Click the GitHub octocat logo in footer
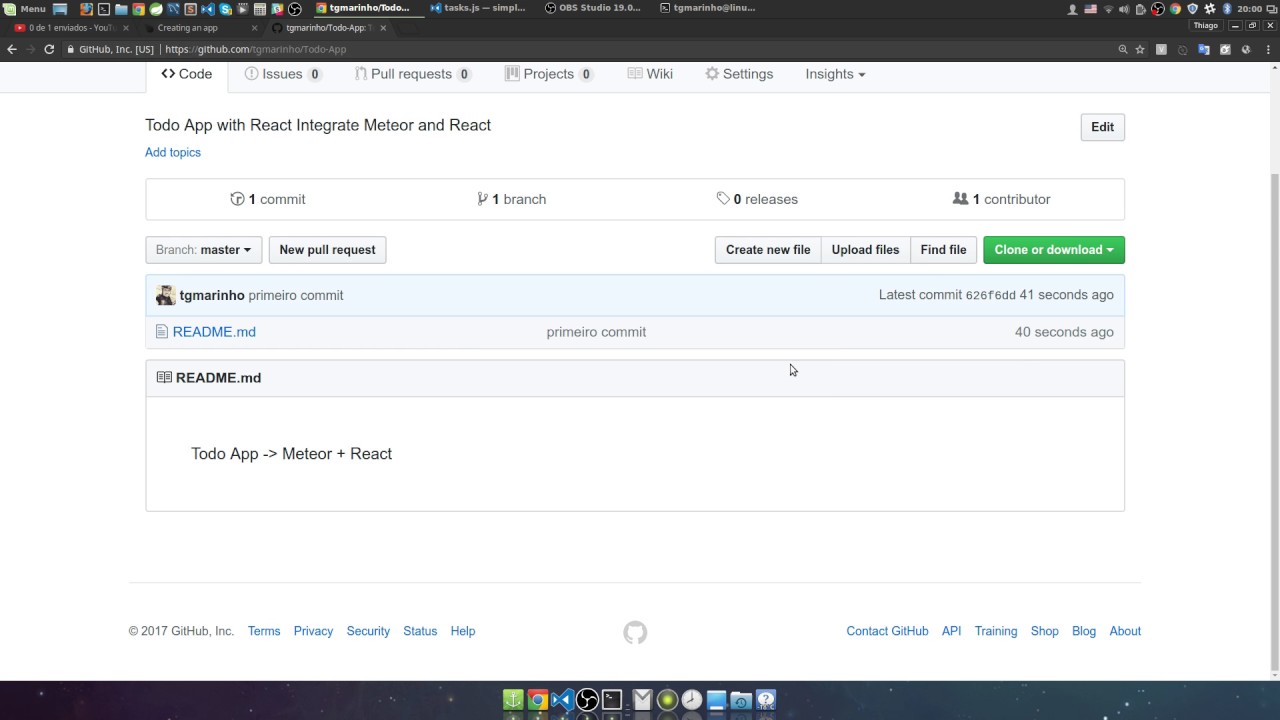 [x=635, y=632]
